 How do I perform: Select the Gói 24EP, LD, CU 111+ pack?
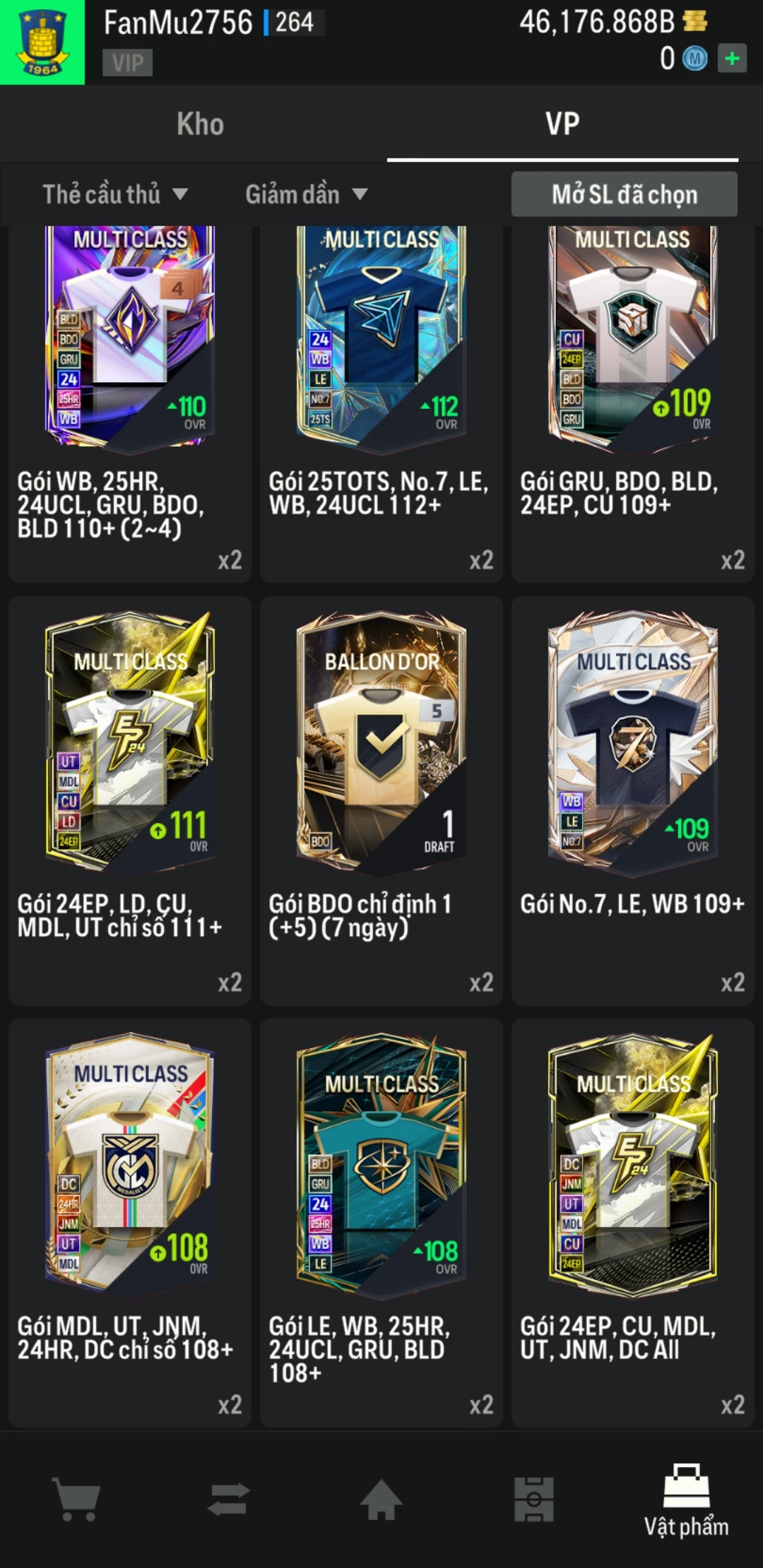click(130, 801)
